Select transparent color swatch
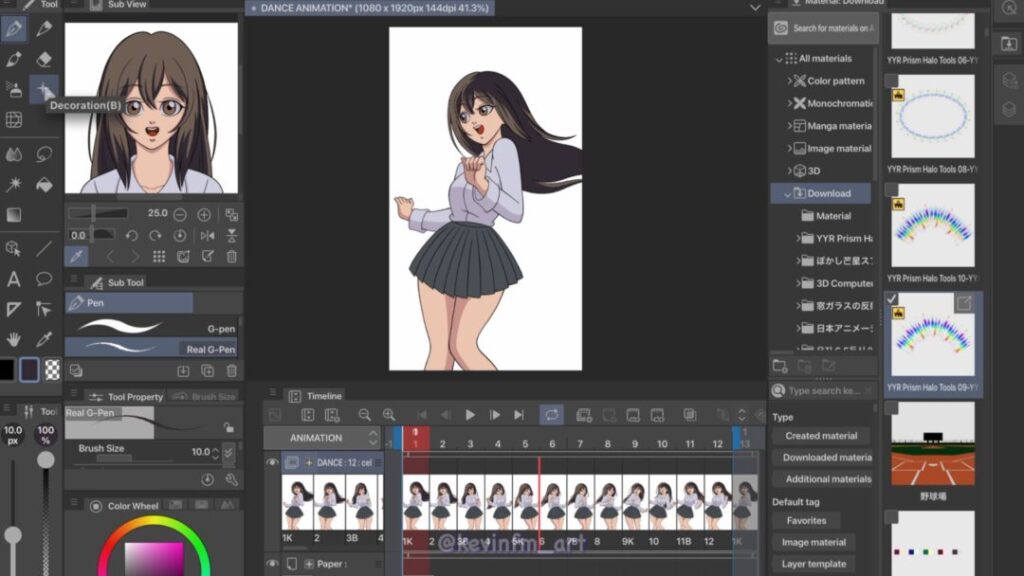 [x=52, y=370]
